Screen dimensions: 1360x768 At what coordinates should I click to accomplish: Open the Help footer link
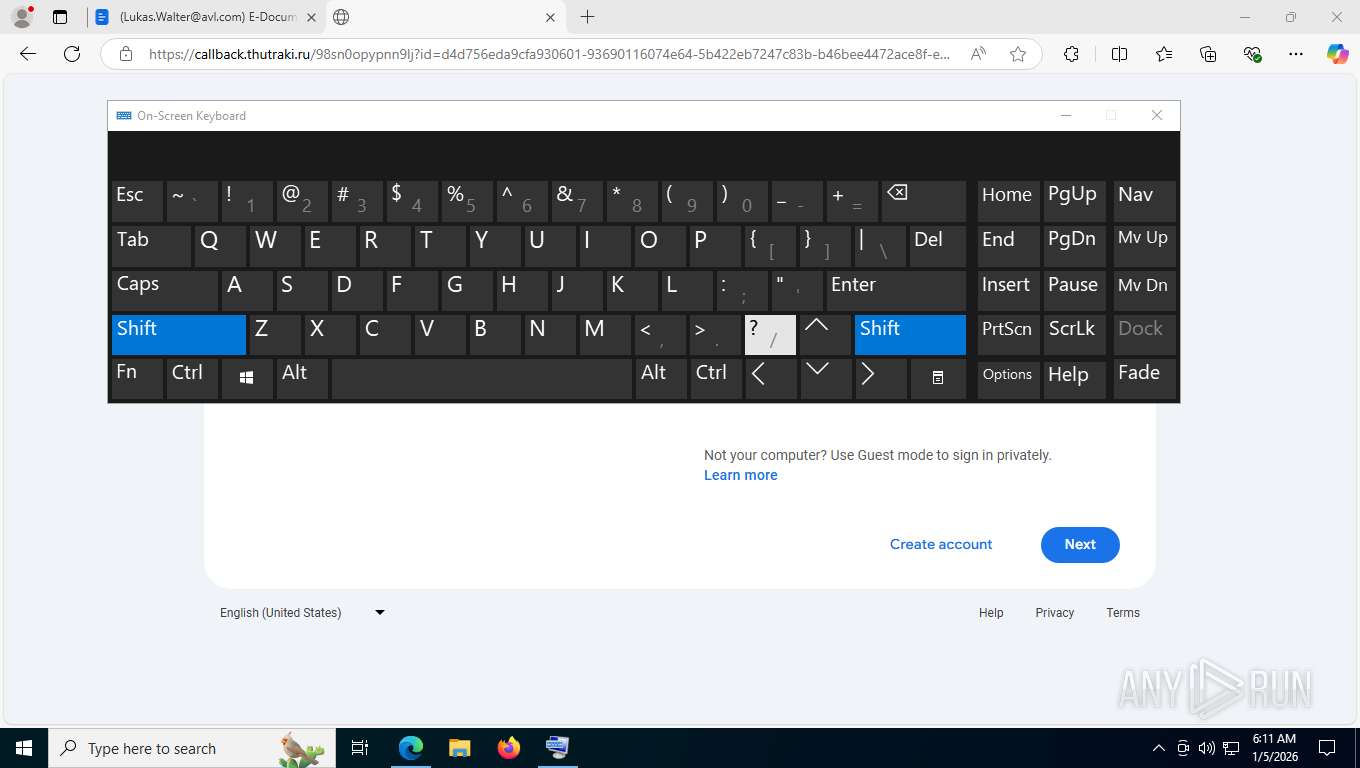pos(991,612)
